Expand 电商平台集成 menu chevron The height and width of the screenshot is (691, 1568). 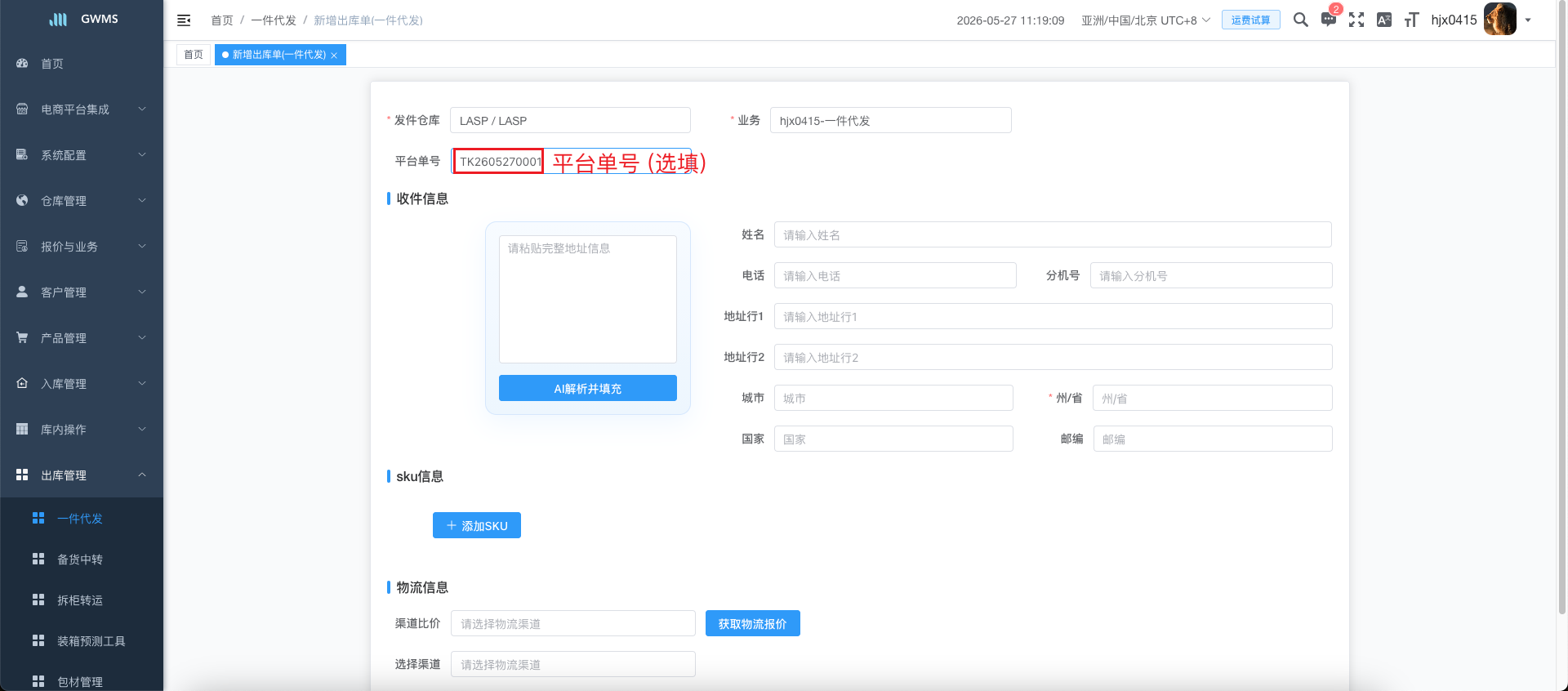click(142, 109)
